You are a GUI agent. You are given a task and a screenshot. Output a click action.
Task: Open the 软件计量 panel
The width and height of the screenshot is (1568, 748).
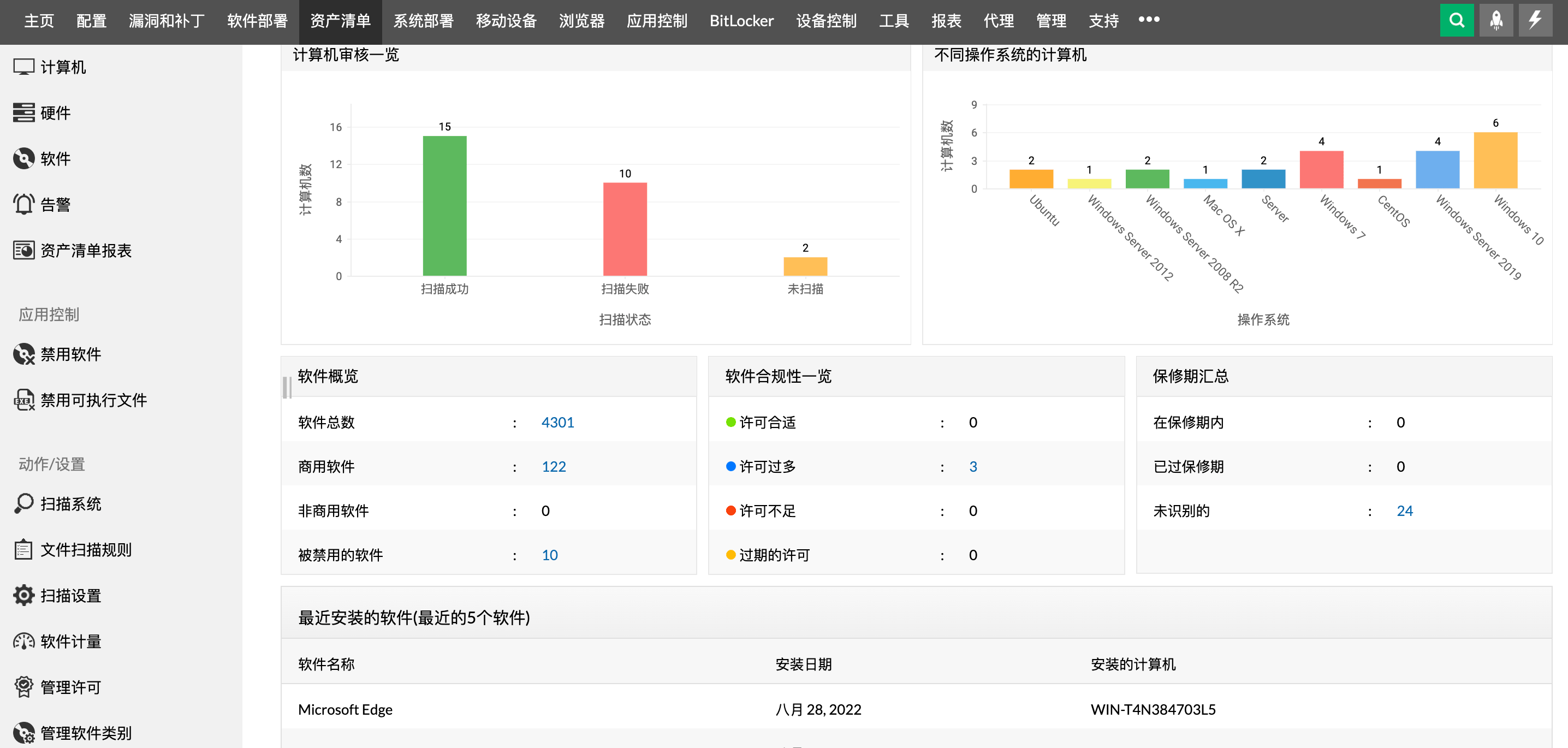click(x=69, y=641)
